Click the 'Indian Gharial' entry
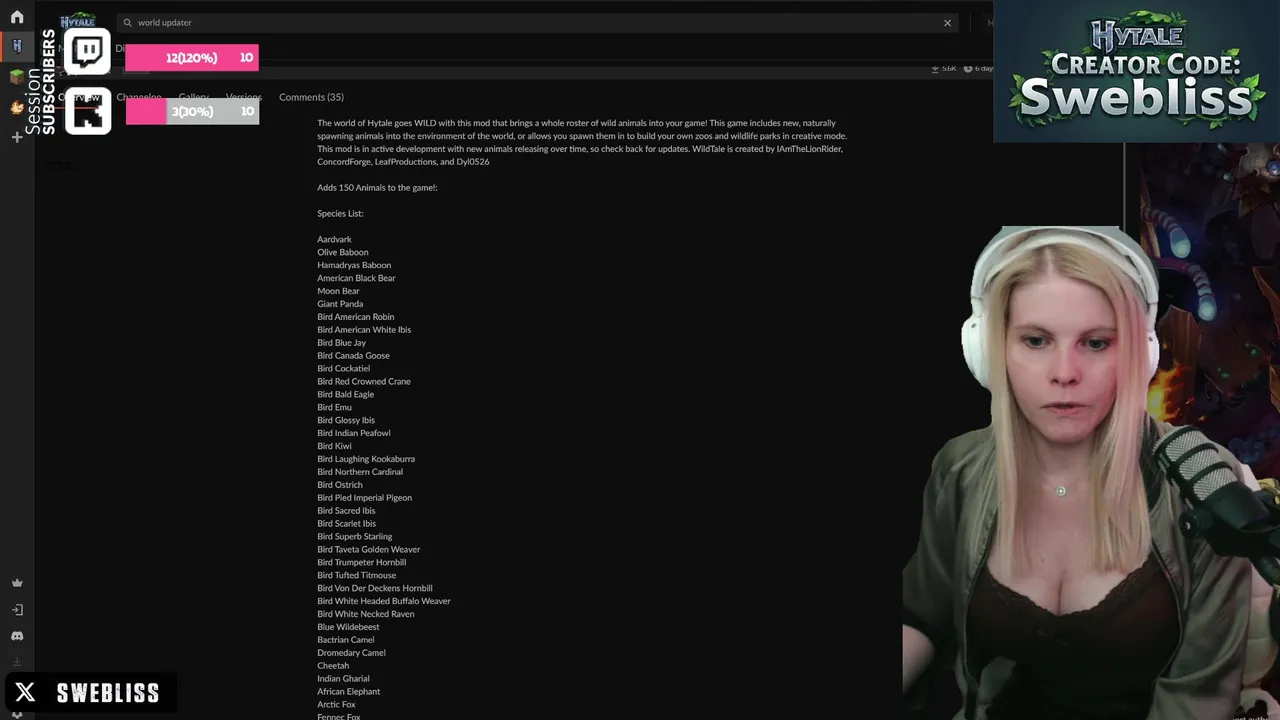The height and width of the screenshot is (720, 1280). [343, 679]
